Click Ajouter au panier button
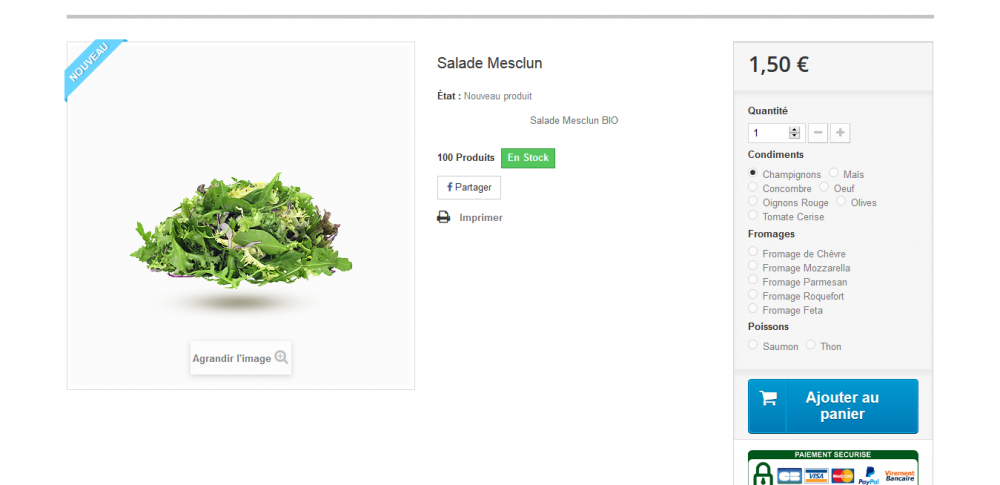This screenshot has width=1000, height=485. click(x=832, y=406)
